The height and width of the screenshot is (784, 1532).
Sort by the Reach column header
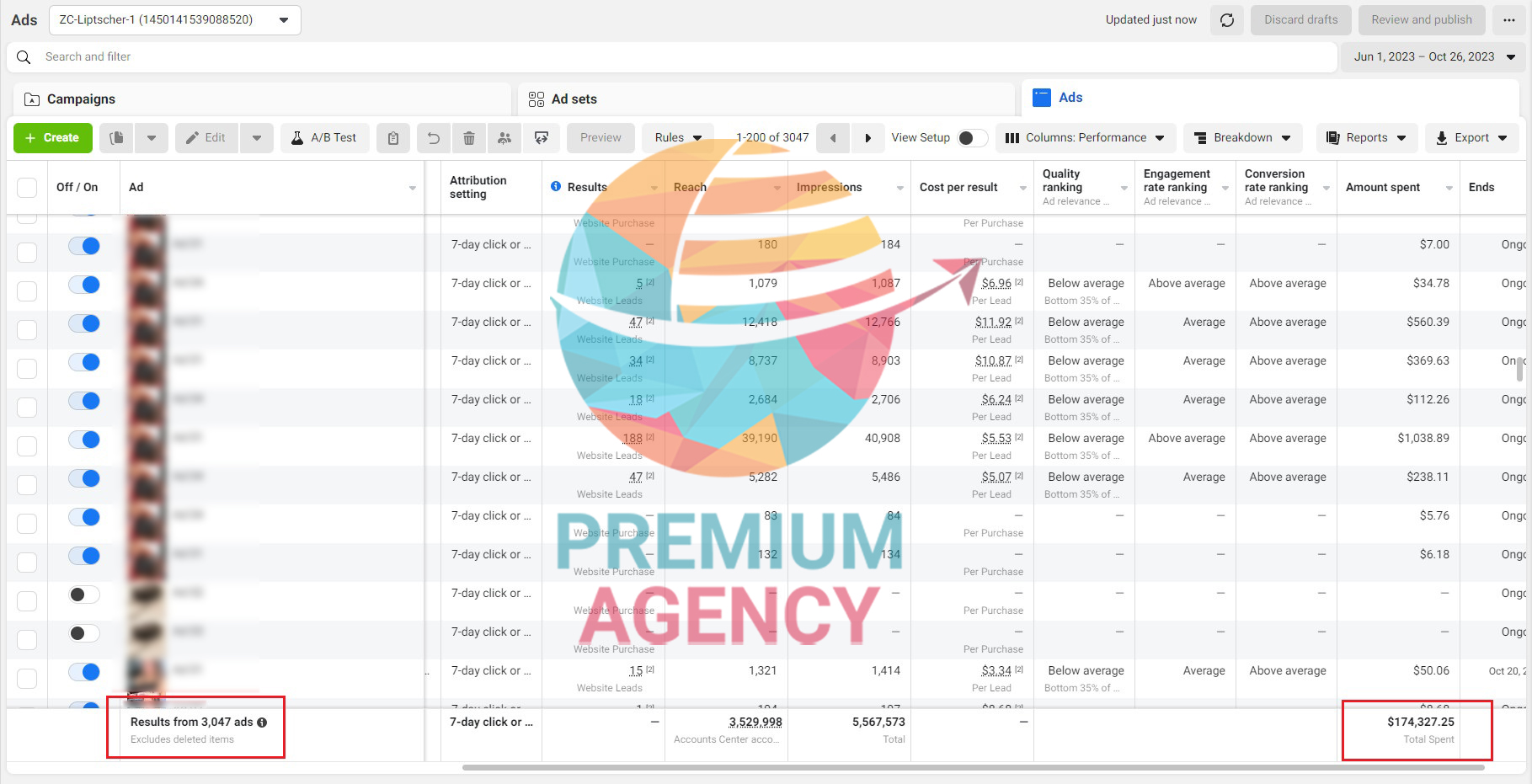click(x=726, y=188)
